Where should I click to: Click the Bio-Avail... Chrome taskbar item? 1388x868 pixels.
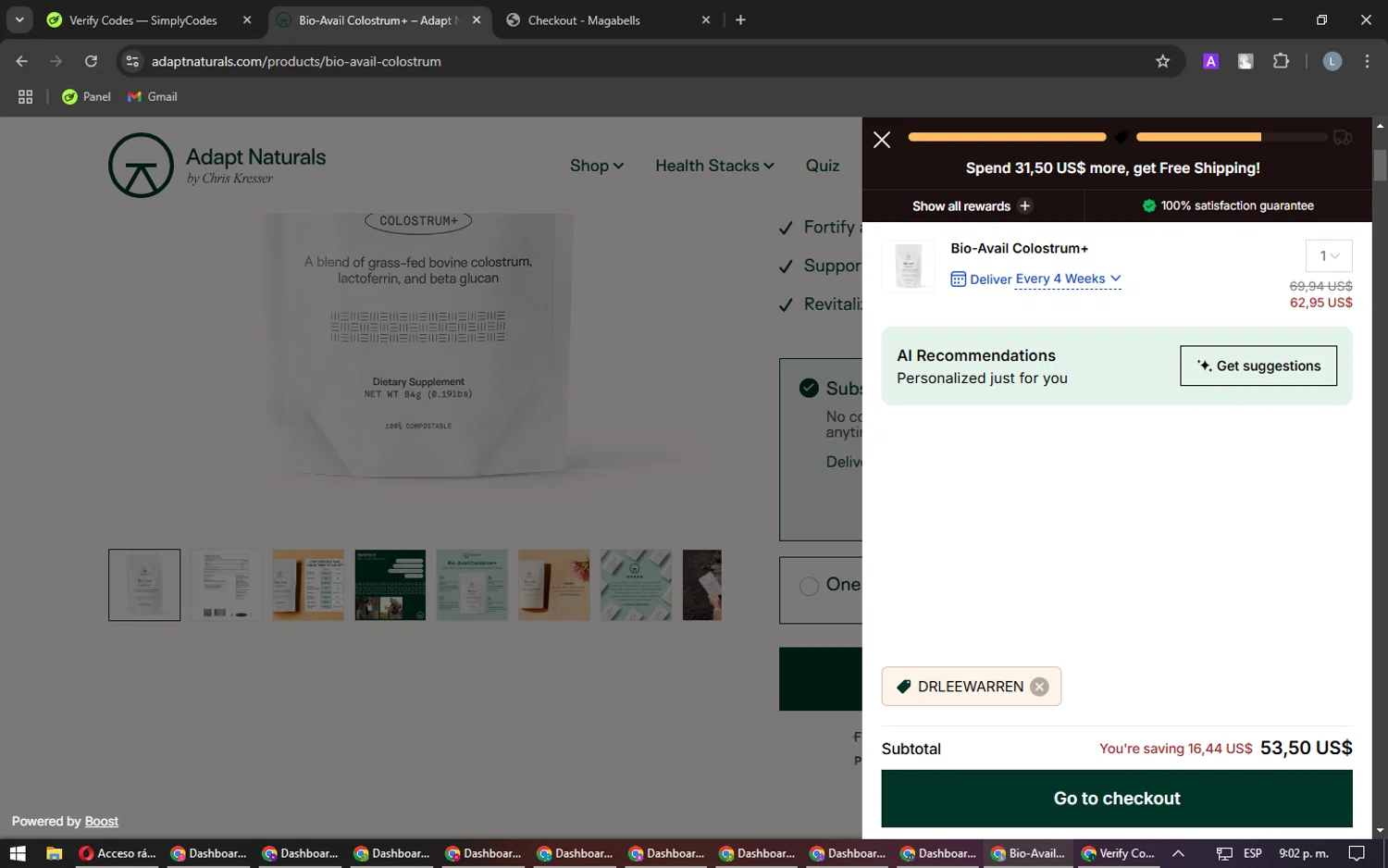1027,853
